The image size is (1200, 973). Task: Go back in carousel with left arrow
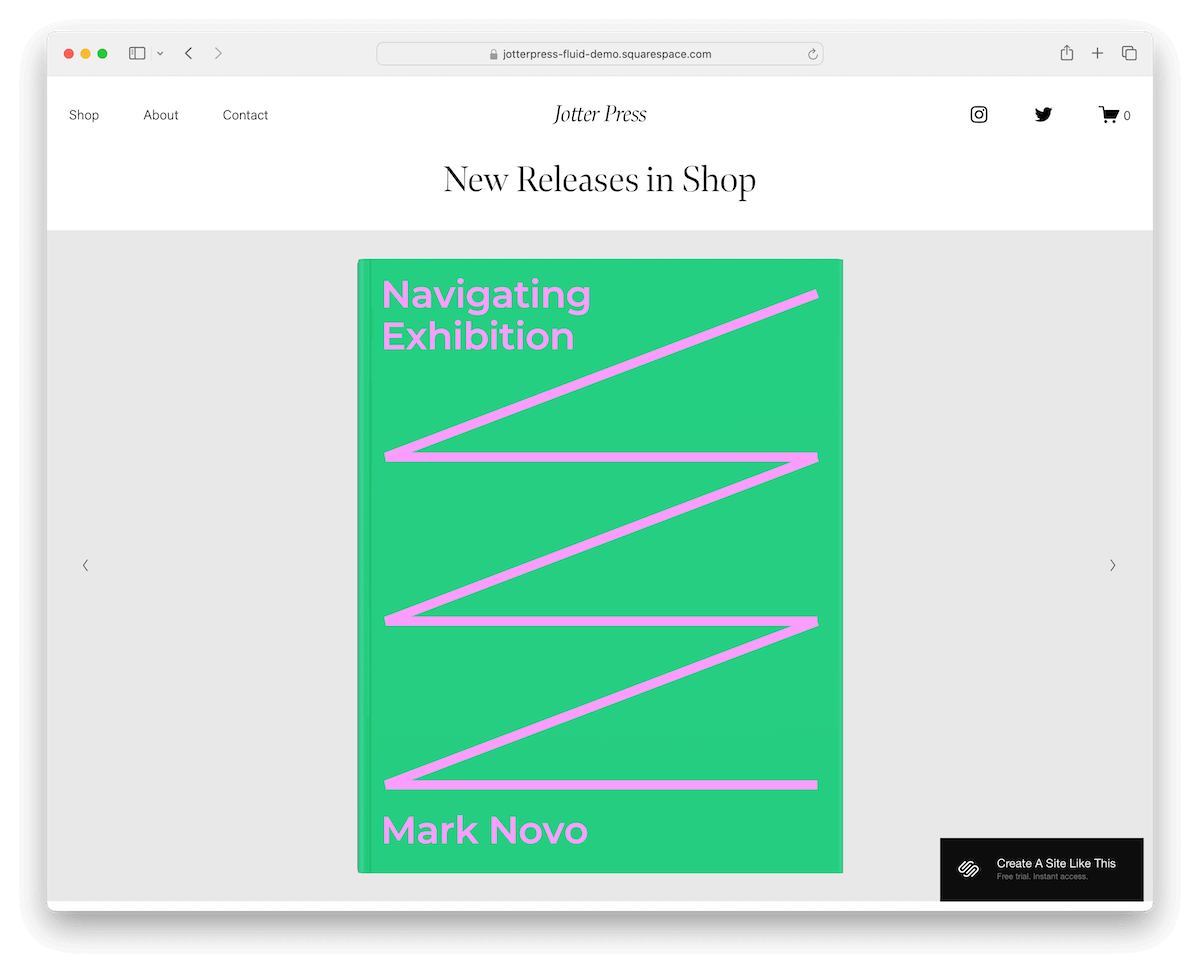pos(85,565)
